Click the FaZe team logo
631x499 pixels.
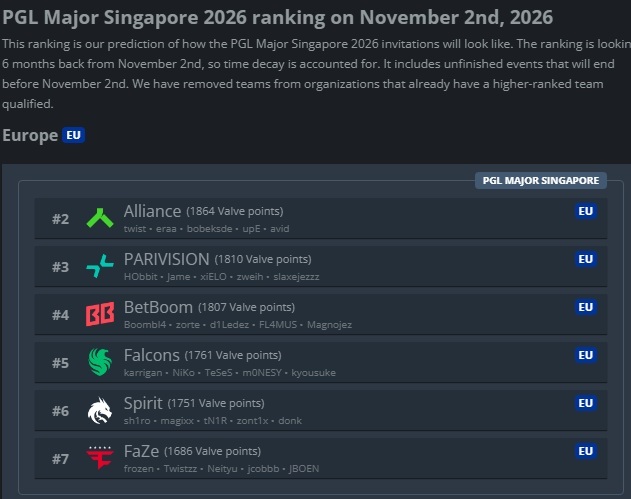(100, 458)
